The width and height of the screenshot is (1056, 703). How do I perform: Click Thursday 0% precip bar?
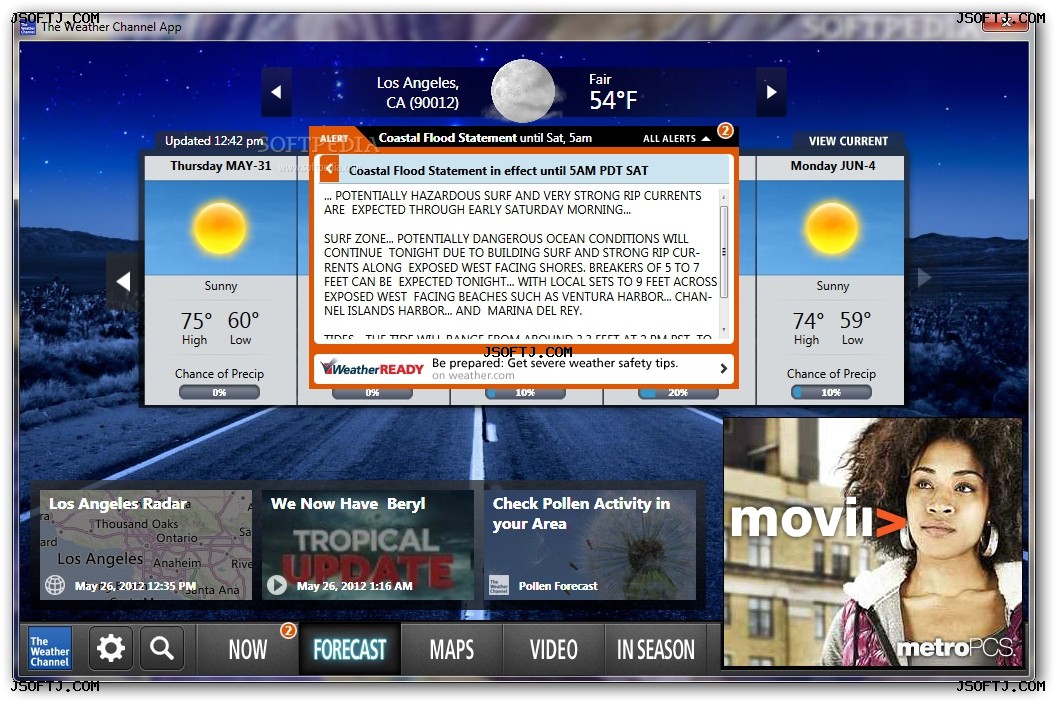[220, 392]
